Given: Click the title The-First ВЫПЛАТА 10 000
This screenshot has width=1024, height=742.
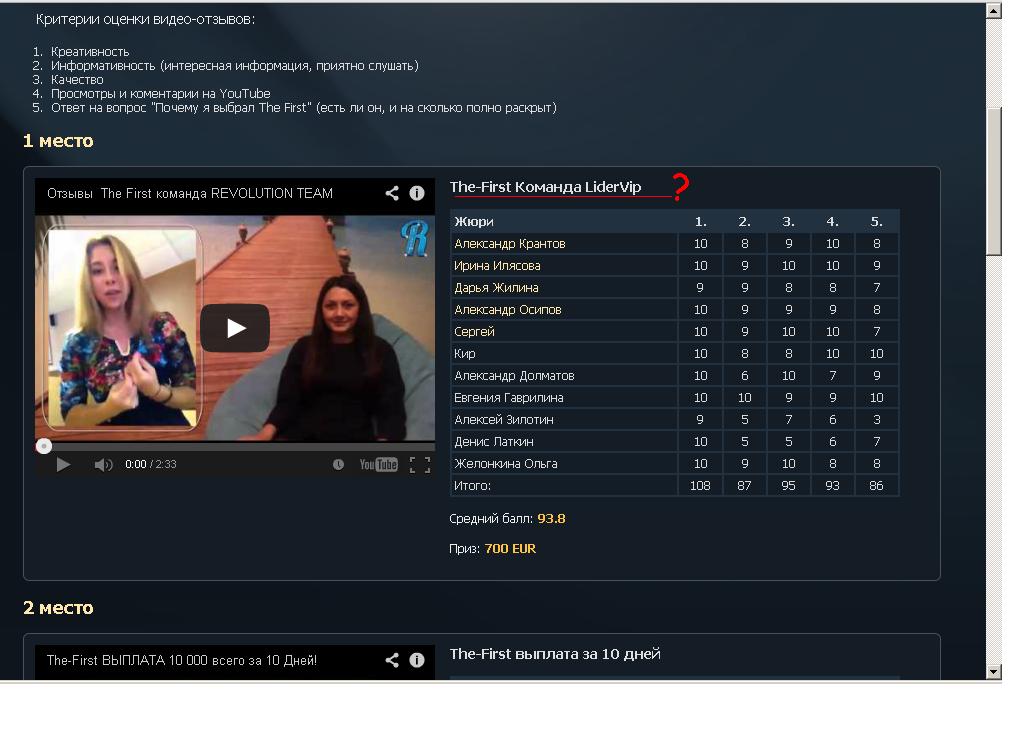Looking at the screenshot, I should [x=182, y=660].
